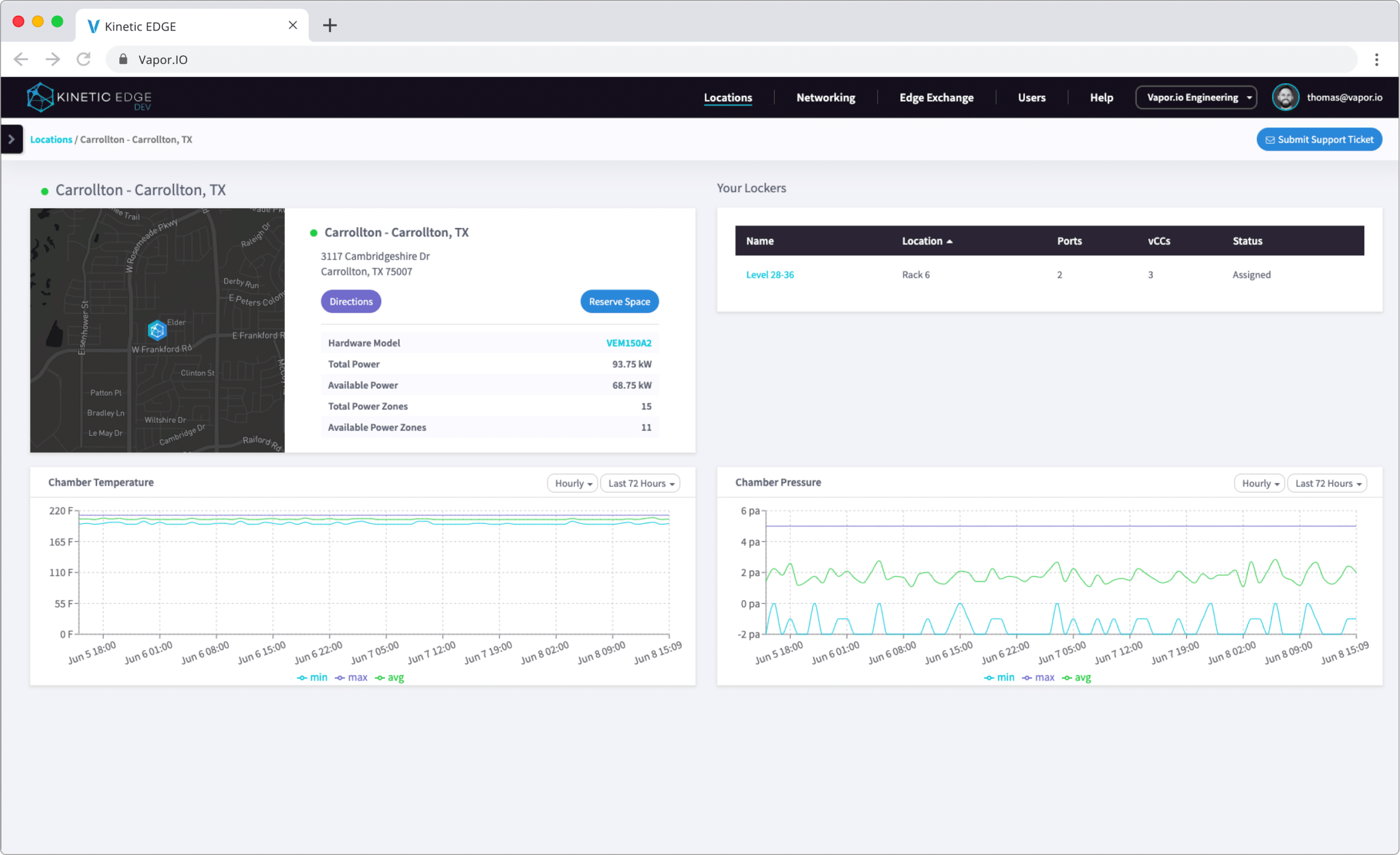
Task: Open Chamber Pressure Last 72 Hours dropdown
Action: tap(1327, 483)
